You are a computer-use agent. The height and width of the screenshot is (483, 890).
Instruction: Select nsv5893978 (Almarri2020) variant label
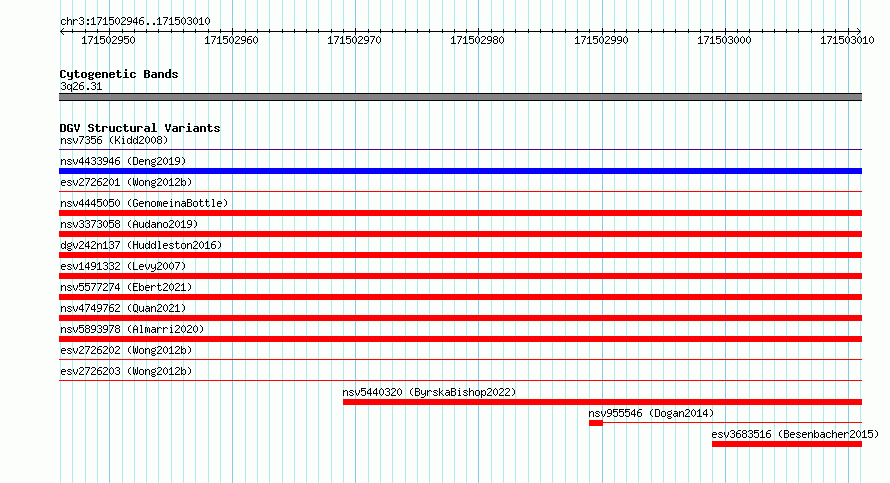pyautogui.click(x=132, y=329)
